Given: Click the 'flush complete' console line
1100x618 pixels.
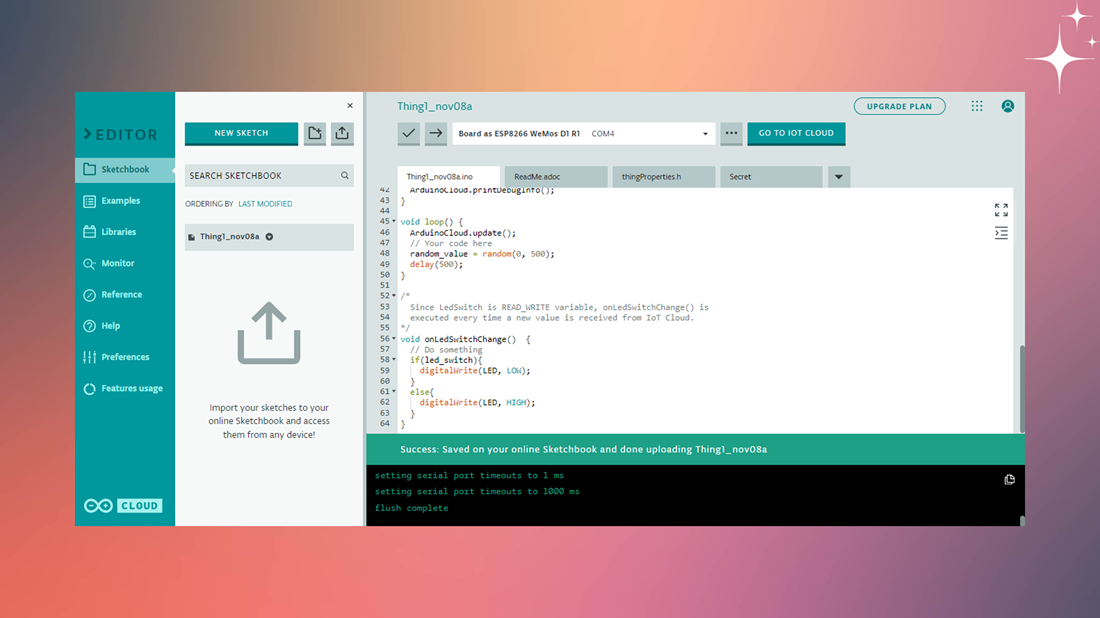Looking at the screenshot, I should click(411, 508).
